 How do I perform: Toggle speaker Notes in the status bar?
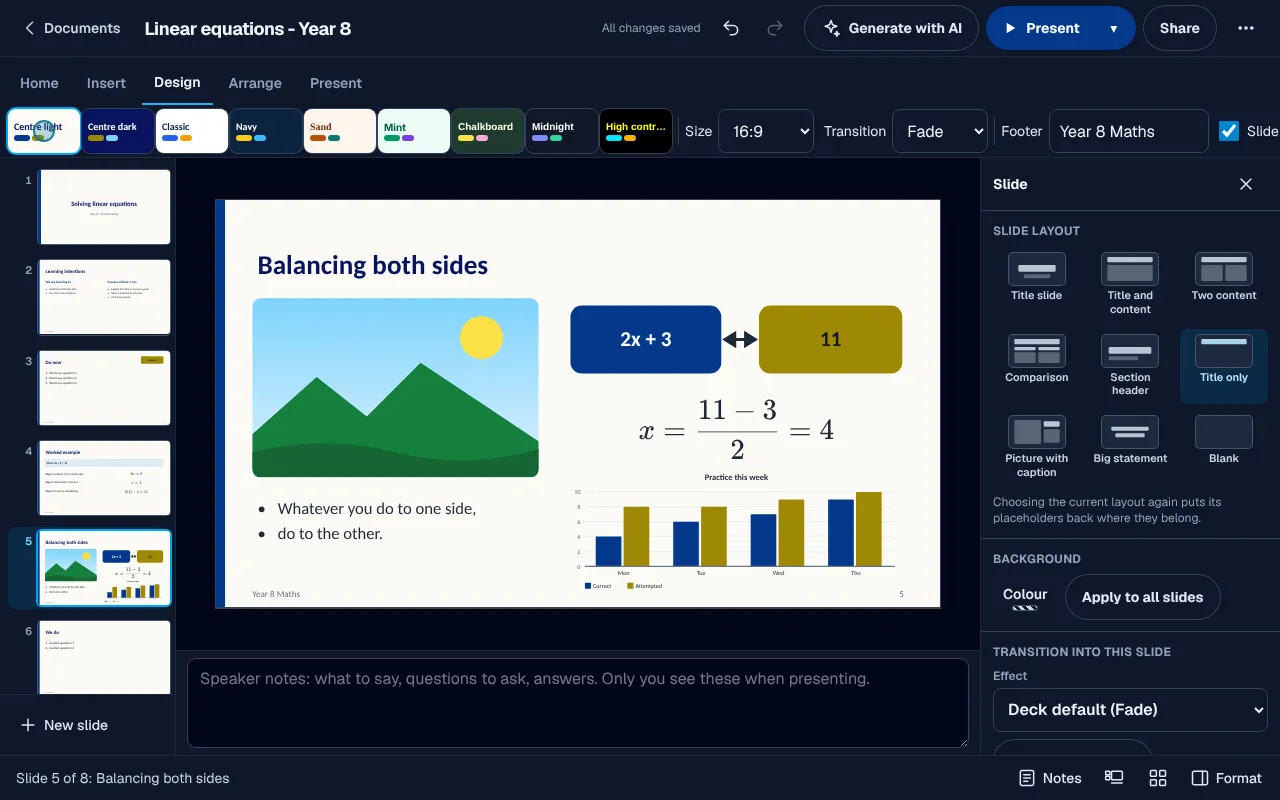click(x=1050, y=778)
